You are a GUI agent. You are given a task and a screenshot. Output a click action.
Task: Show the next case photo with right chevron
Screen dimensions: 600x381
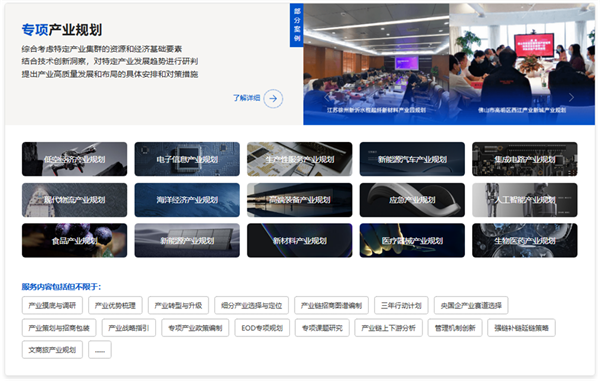(x=571, y=97)
